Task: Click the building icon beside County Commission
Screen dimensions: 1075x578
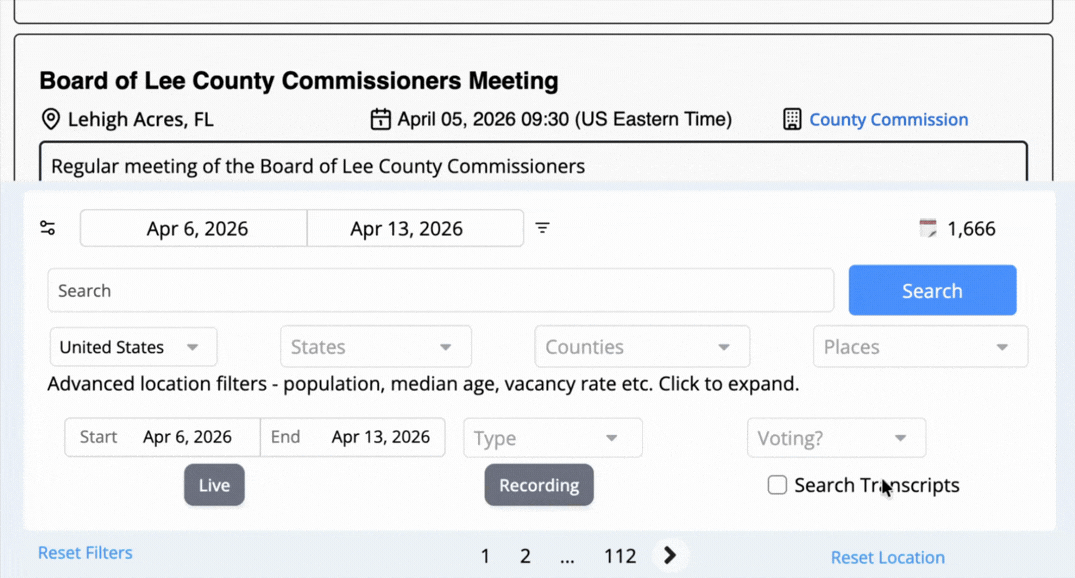Action: click(x=792, y=119)
